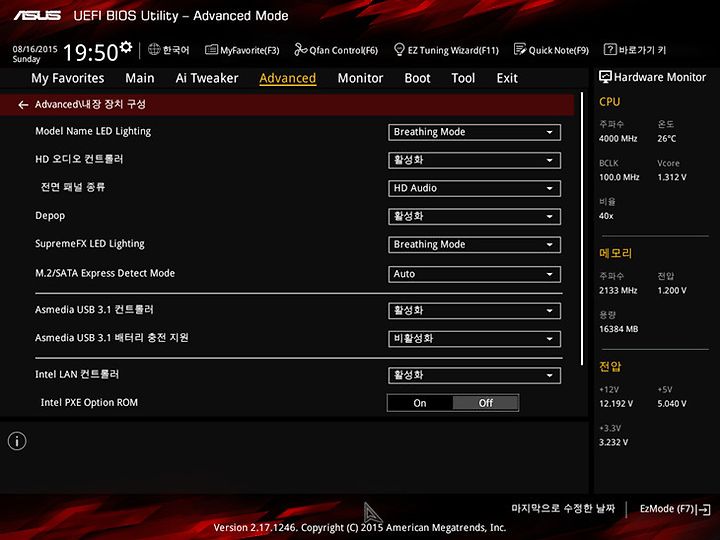Open Intel LAN 컨트롤러 dropdown
Screen dimensions: 720x540
click(x=474, y=376)
